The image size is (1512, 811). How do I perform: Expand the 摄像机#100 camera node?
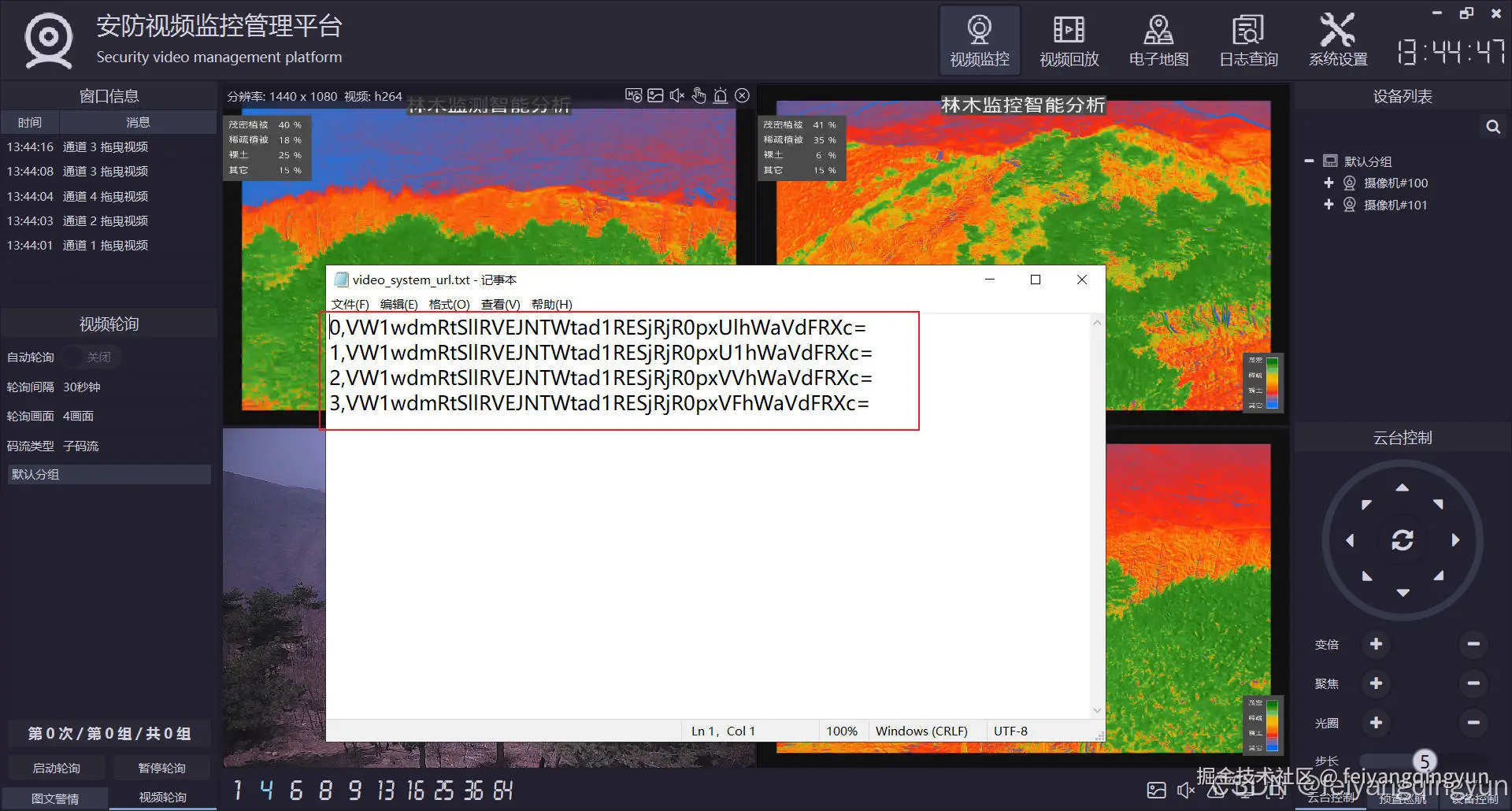1329,183
